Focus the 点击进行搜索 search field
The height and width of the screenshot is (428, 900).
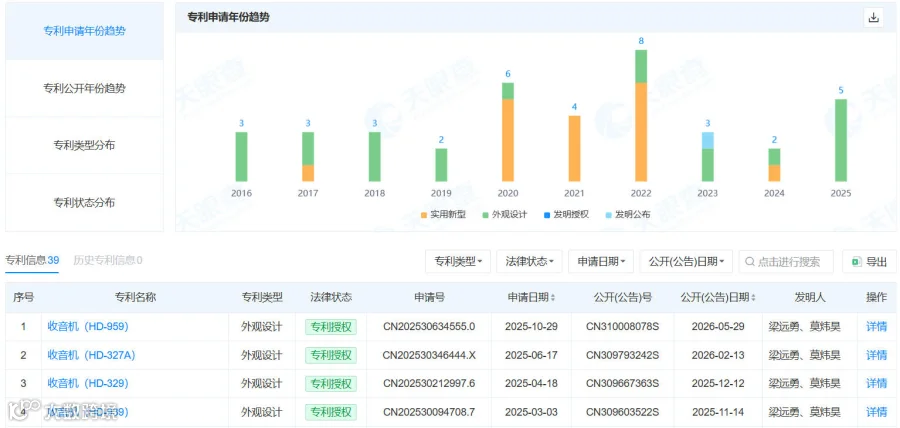click(x=786, y=262)
